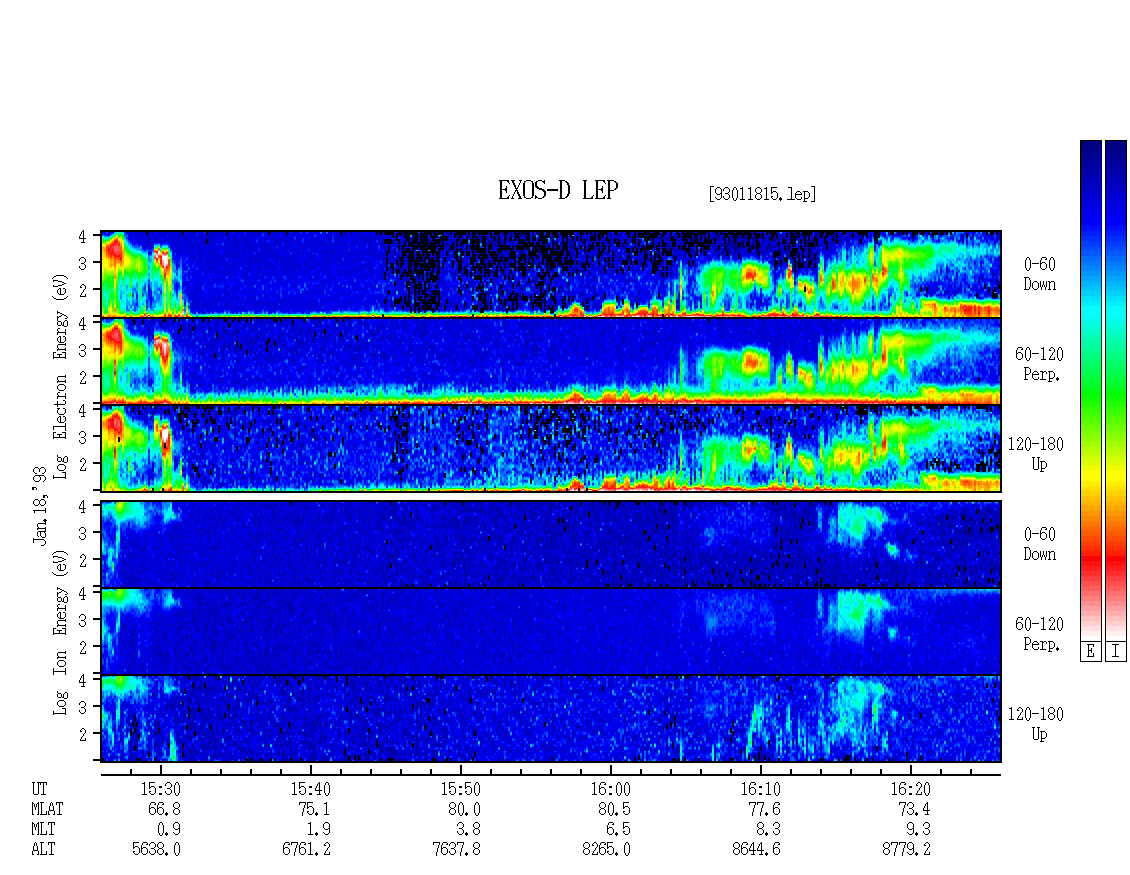This screenshot has height=875, width=1130.
Task: Click the 16:00 UT time label
Action: tap(610, 789)
